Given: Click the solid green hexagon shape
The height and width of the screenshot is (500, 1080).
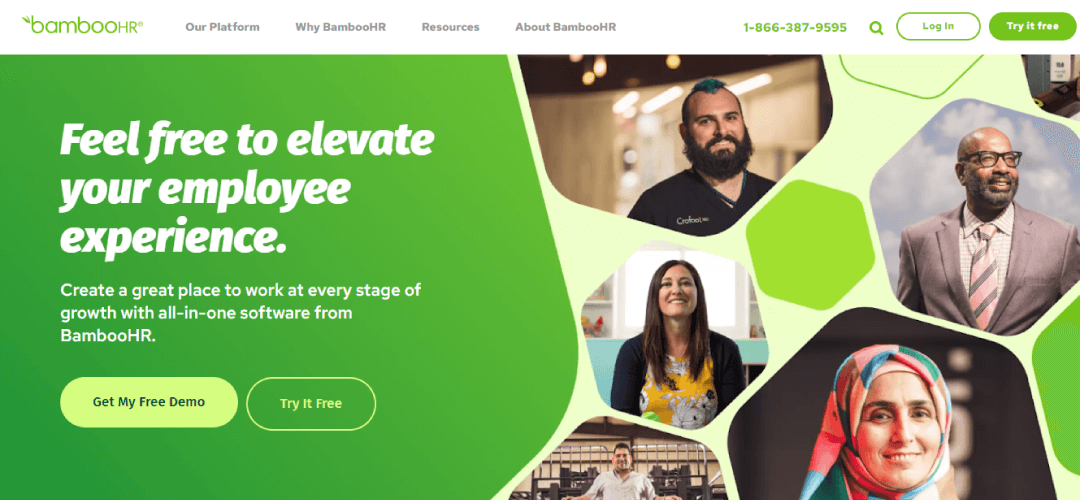Looking at the screenshot, I should click(810, 244).
